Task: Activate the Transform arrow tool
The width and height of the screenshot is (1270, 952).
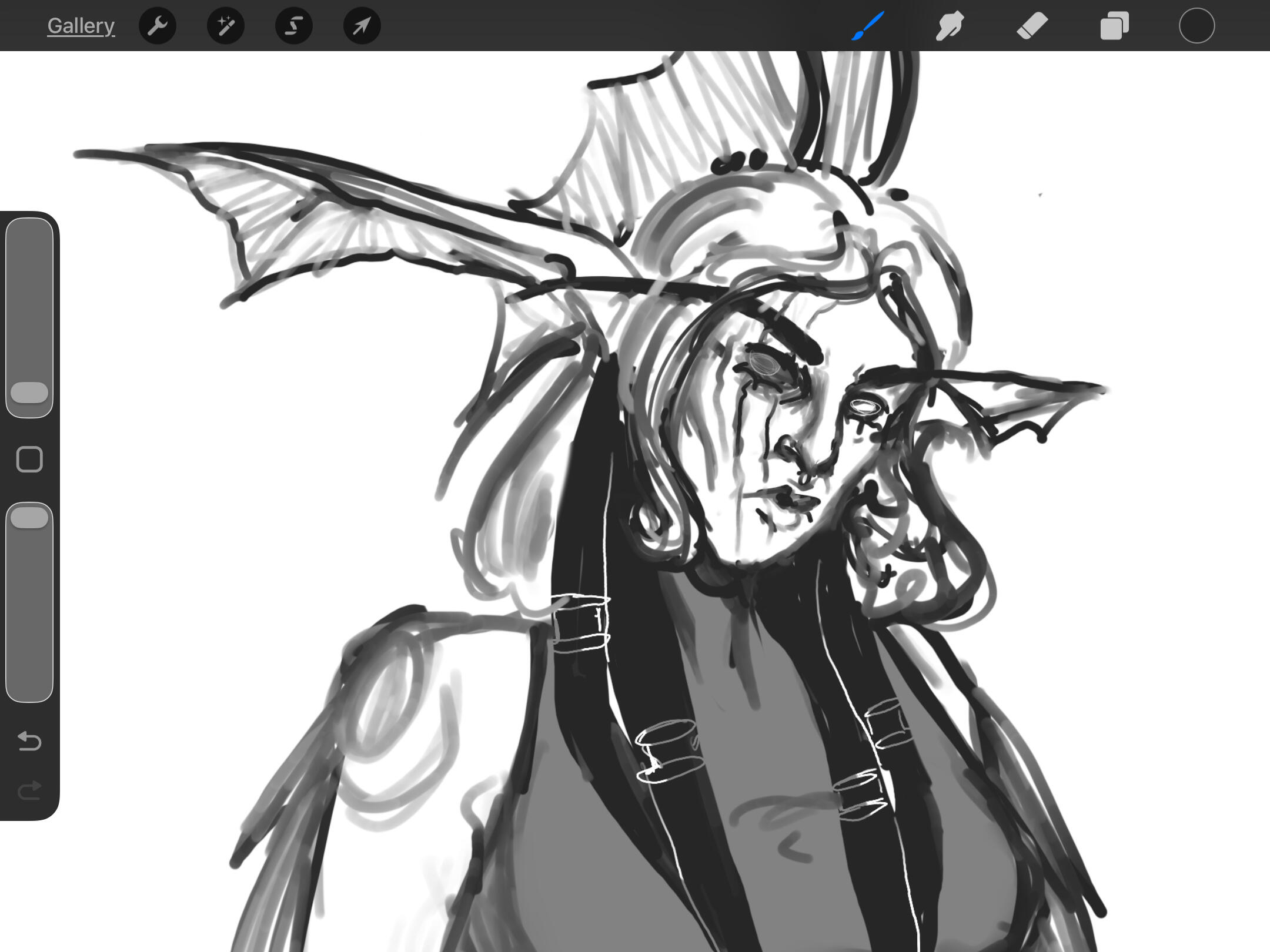Action: 362,26
